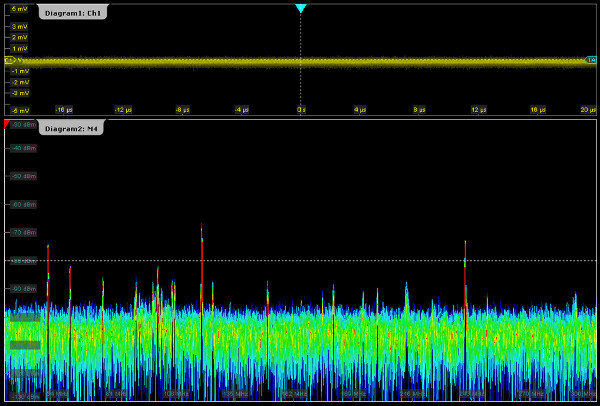
Task: Click the cyan trigger level marker at right edge
Action: point(591,60)
